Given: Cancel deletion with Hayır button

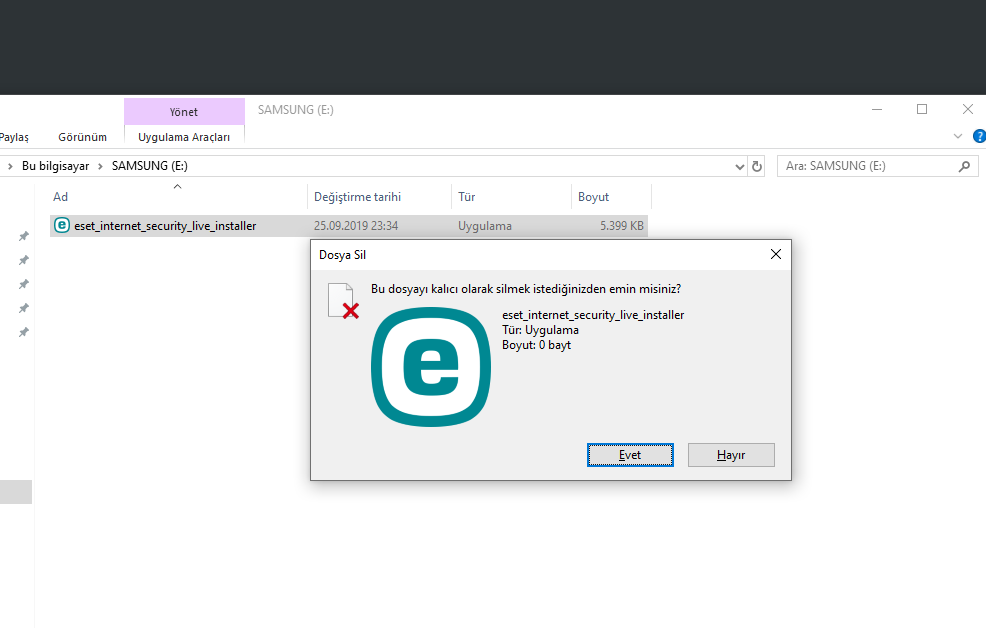Looking at the screenshot, I should click(x=731, y=455).
